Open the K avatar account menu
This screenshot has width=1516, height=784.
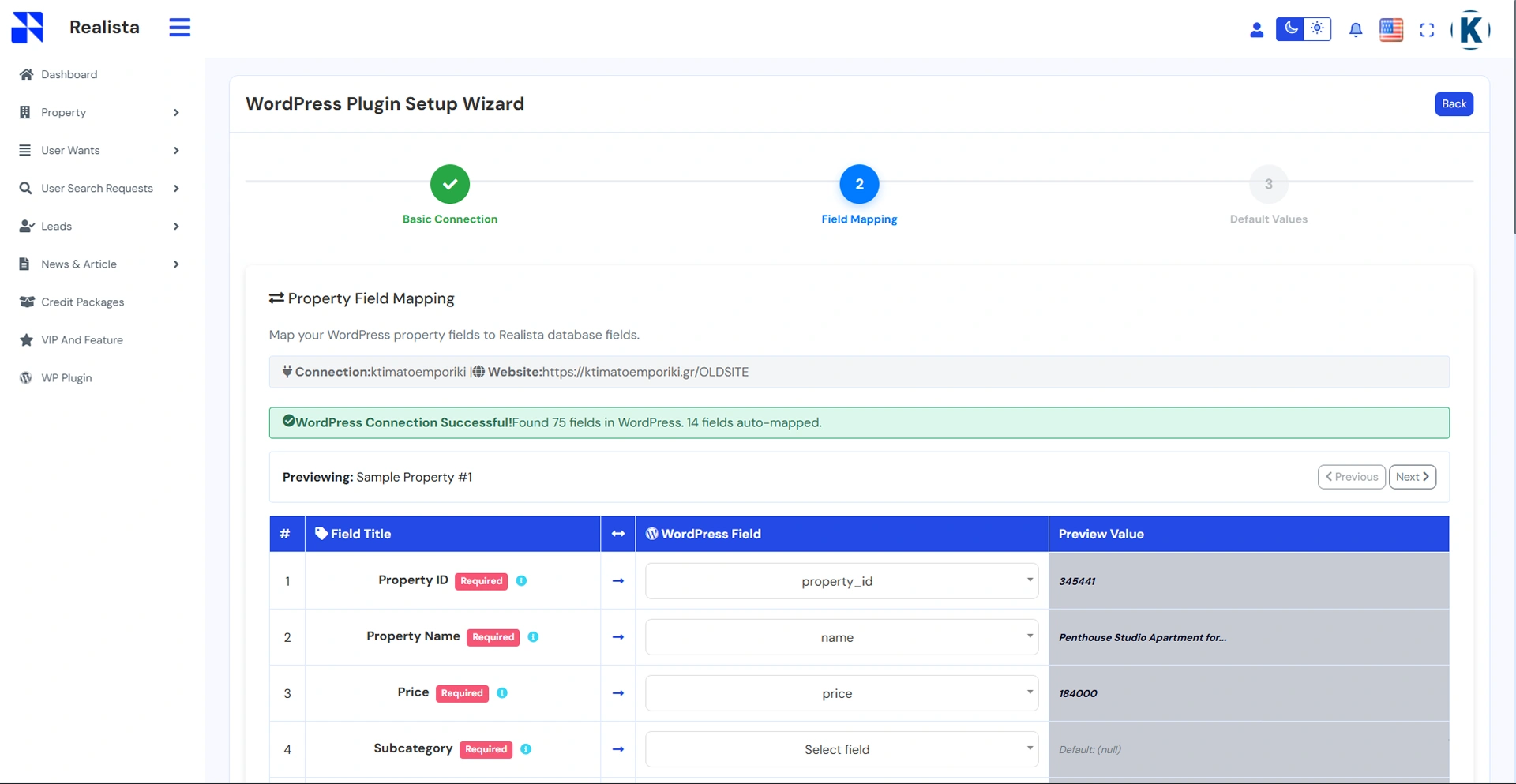click(1470, 30)
